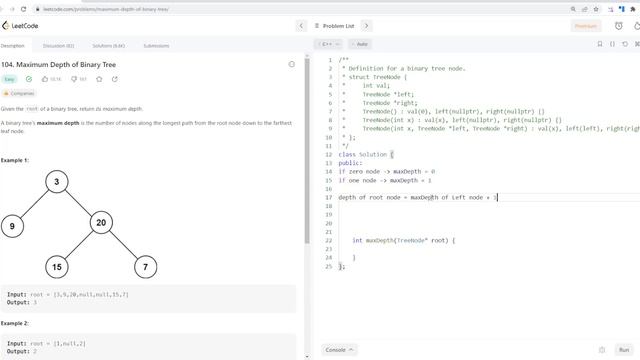640x360 pixels.
Task: Click the bookmark icon in editor toolbar
Action: click(x=600, y=44)
